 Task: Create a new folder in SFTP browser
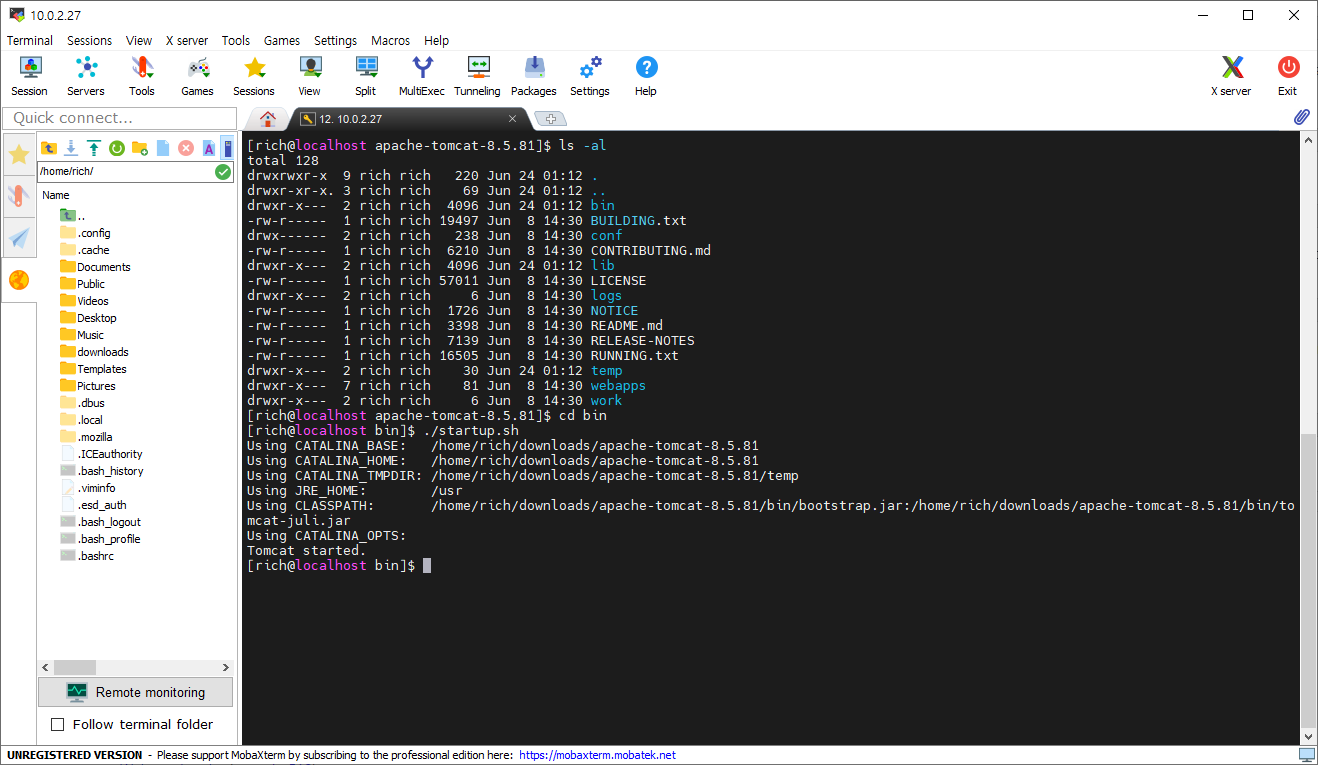(140, 148)
